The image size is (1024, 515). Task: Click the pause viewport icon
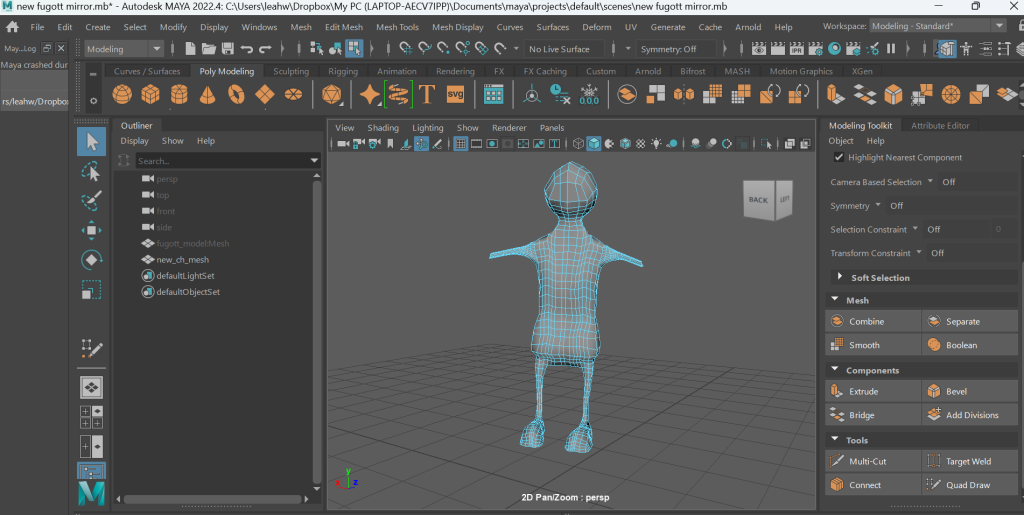click(x=891, y=49)
